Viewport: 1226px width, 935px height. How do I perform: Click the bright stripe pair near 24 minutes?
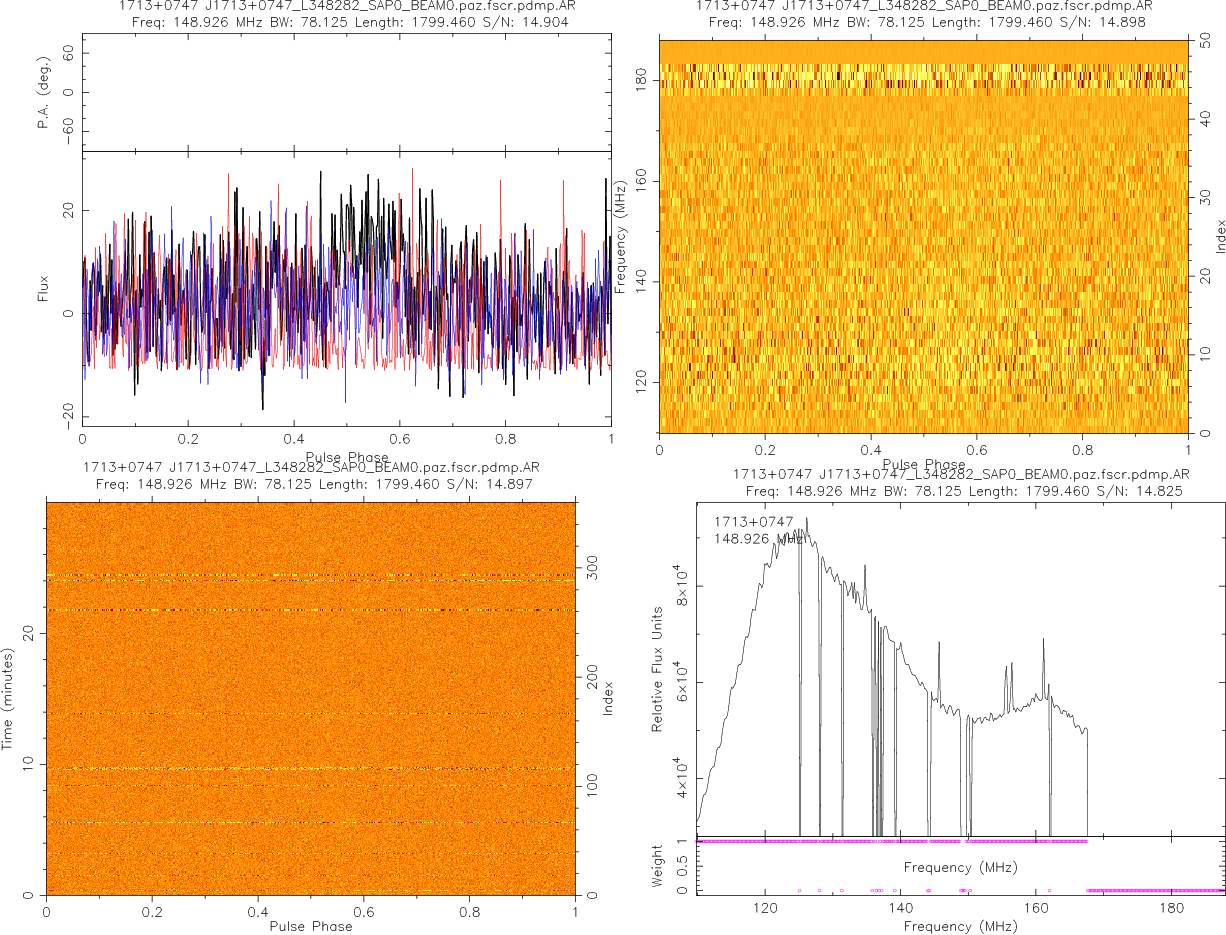click(x=310, y=577)
